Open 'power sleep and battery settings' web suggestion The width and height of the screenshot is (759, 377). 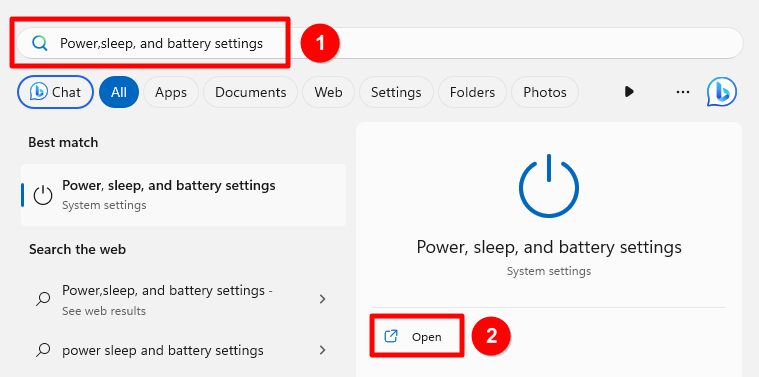pyautogui.click(x=183, y=350)
